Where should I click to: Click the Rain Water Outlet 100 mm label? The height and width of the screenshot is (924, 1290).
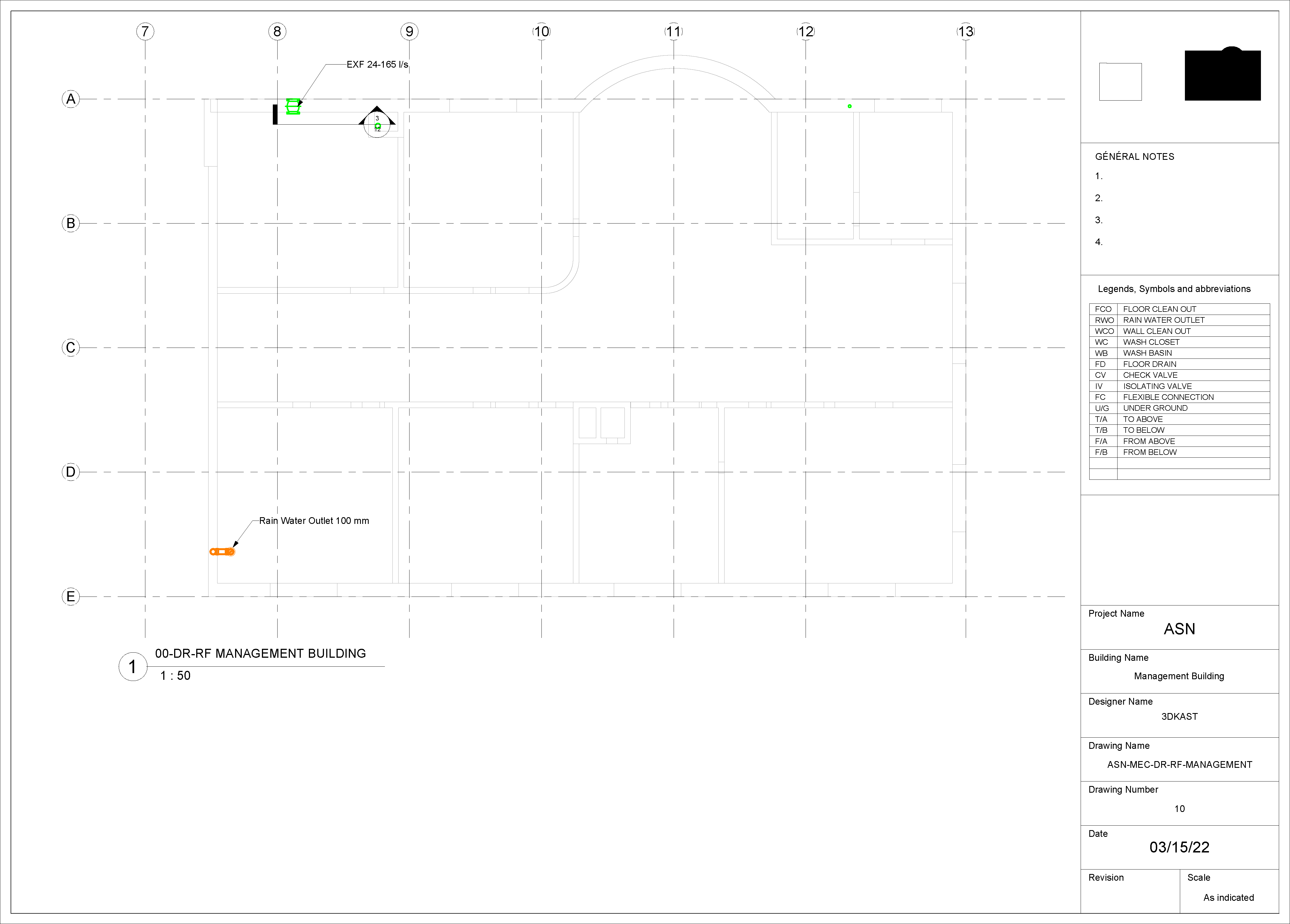pyautogui.click(x=314, y=521)
